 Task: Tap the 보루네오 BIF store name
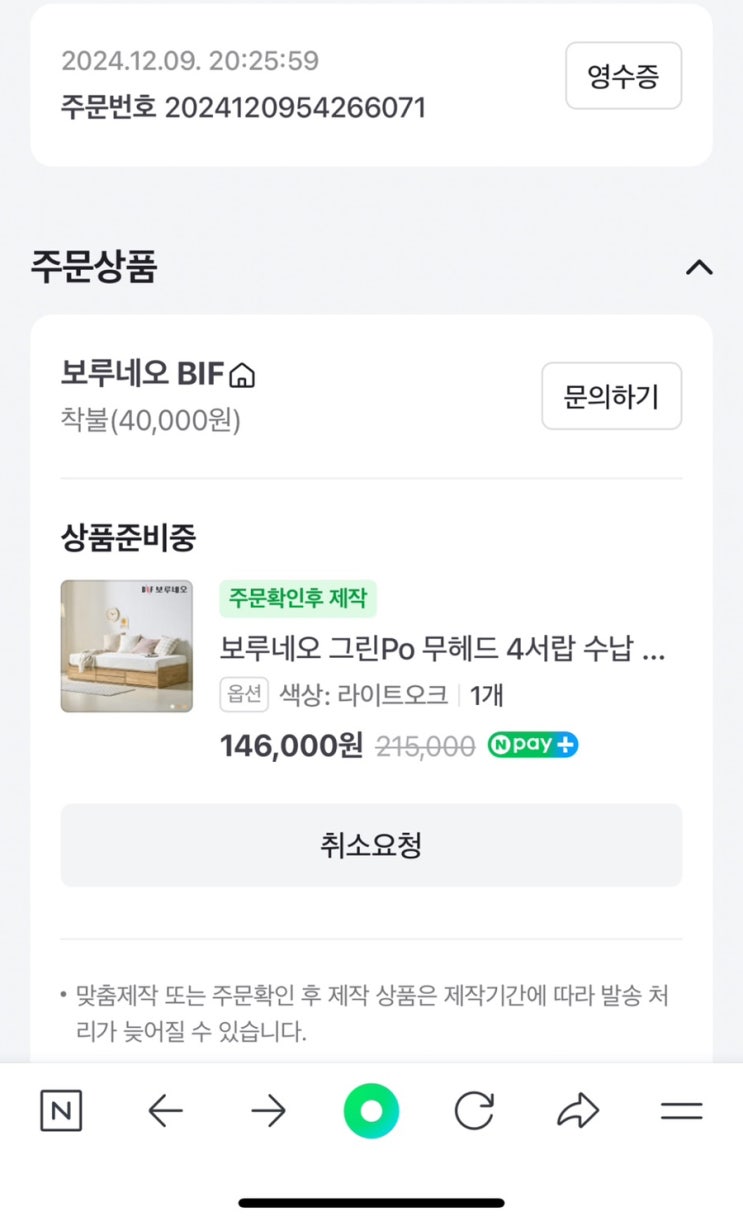click(x=144, y=374)
